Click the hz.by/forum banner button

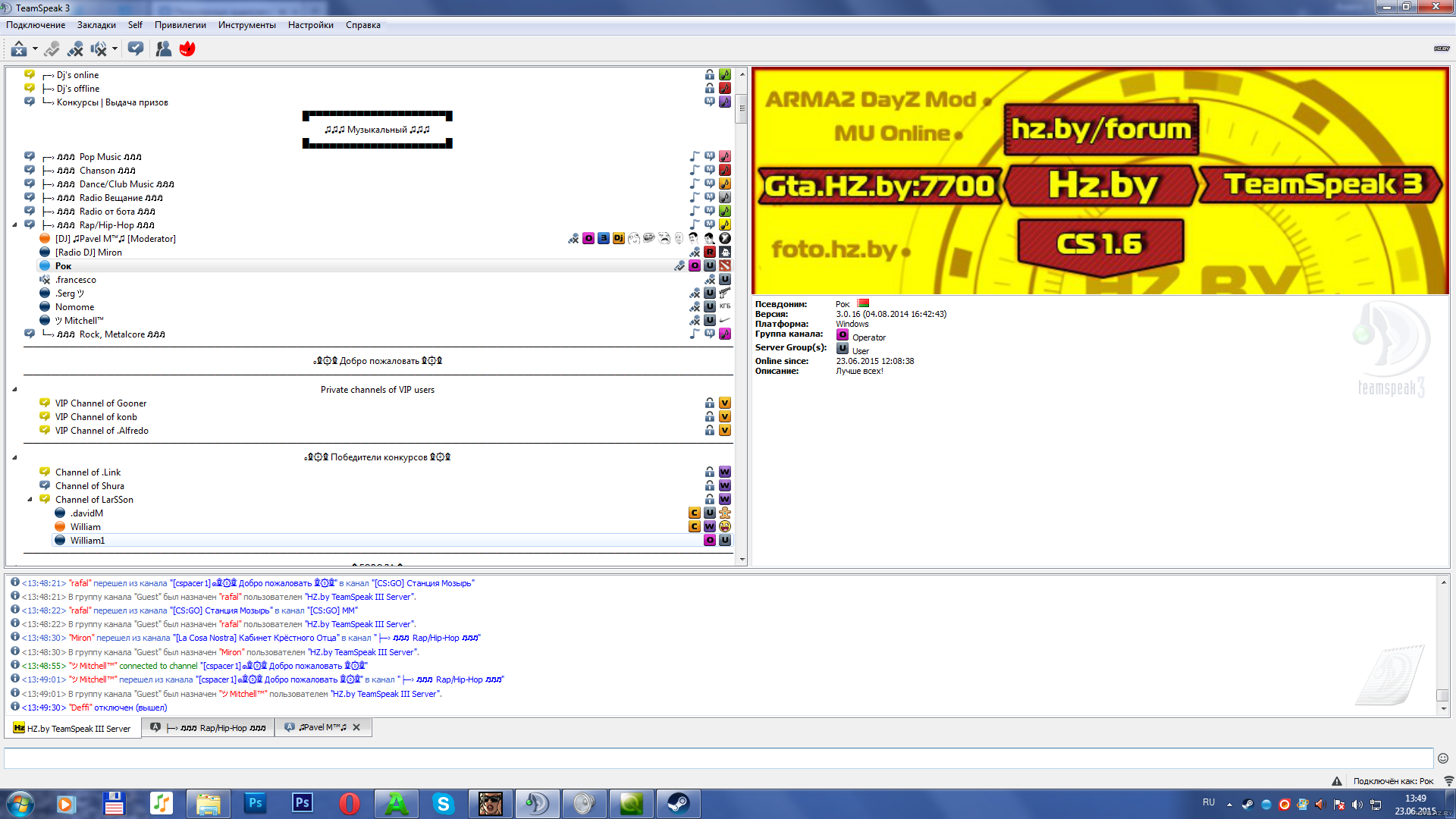click(x=1101, y=129)
